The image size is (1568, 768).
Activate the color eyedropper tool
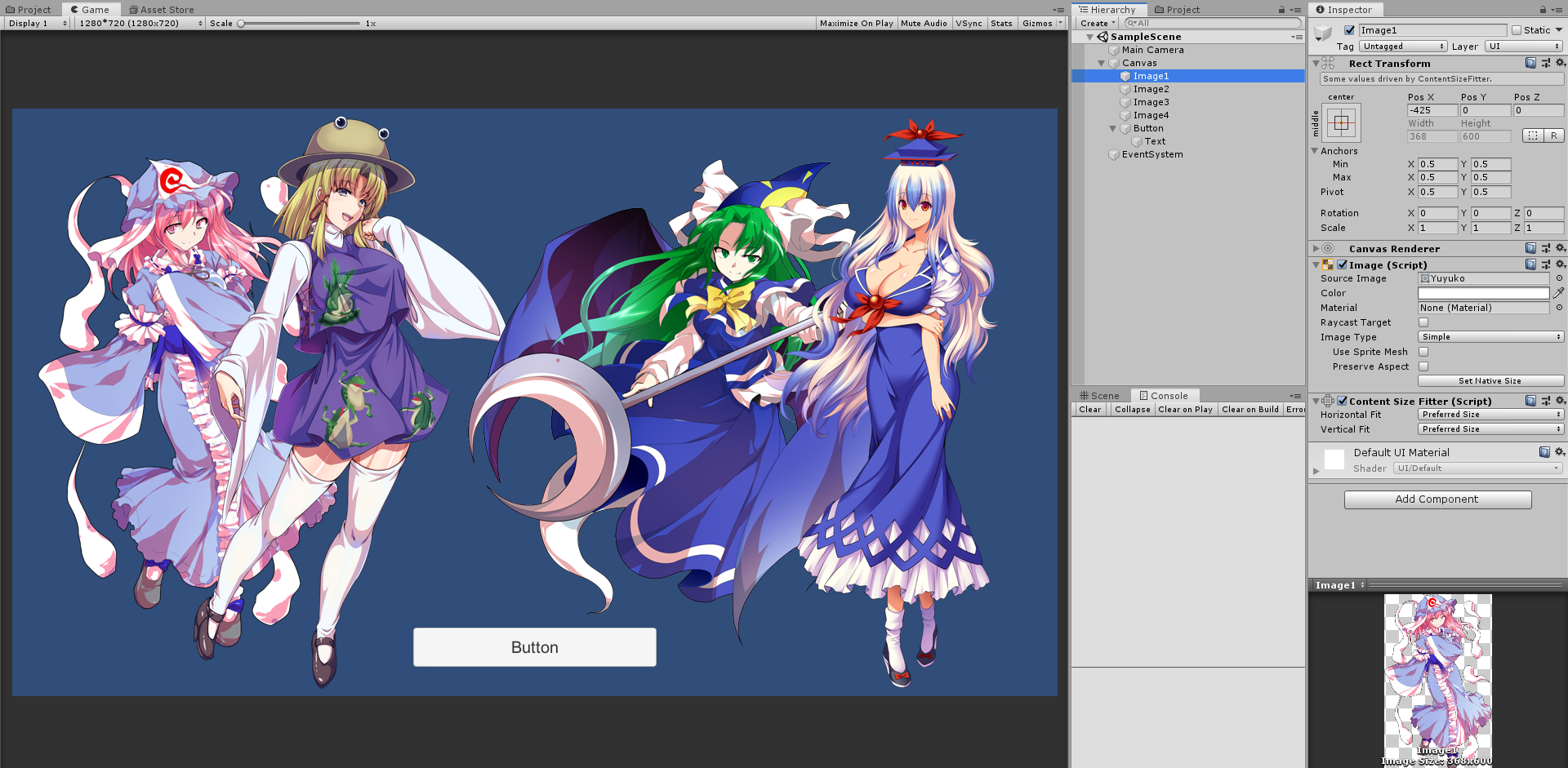[x=1558, y=293]
